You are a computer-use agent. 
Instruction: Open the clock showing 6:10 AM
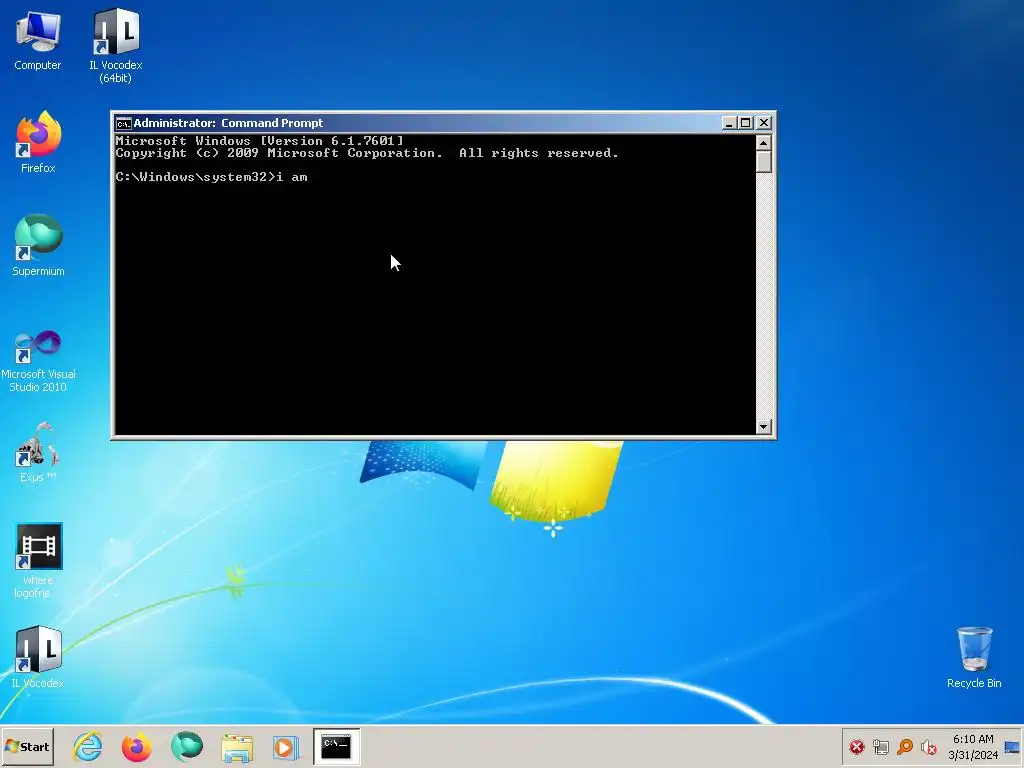[x=973, y=746]
